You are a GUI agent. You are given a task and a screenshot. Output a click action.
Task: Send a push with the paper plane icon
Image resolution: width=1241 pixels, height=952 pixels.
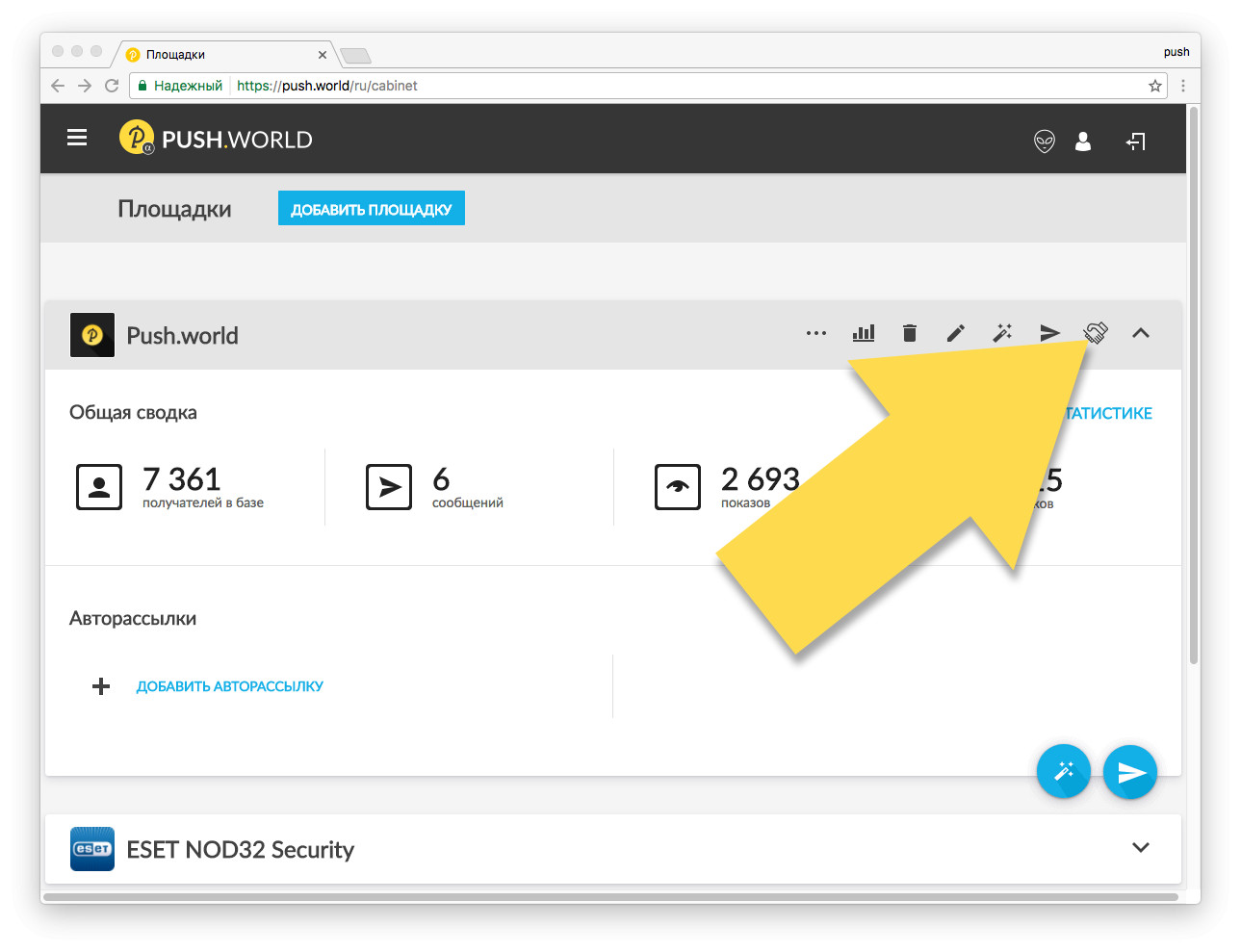(1049, 333)
